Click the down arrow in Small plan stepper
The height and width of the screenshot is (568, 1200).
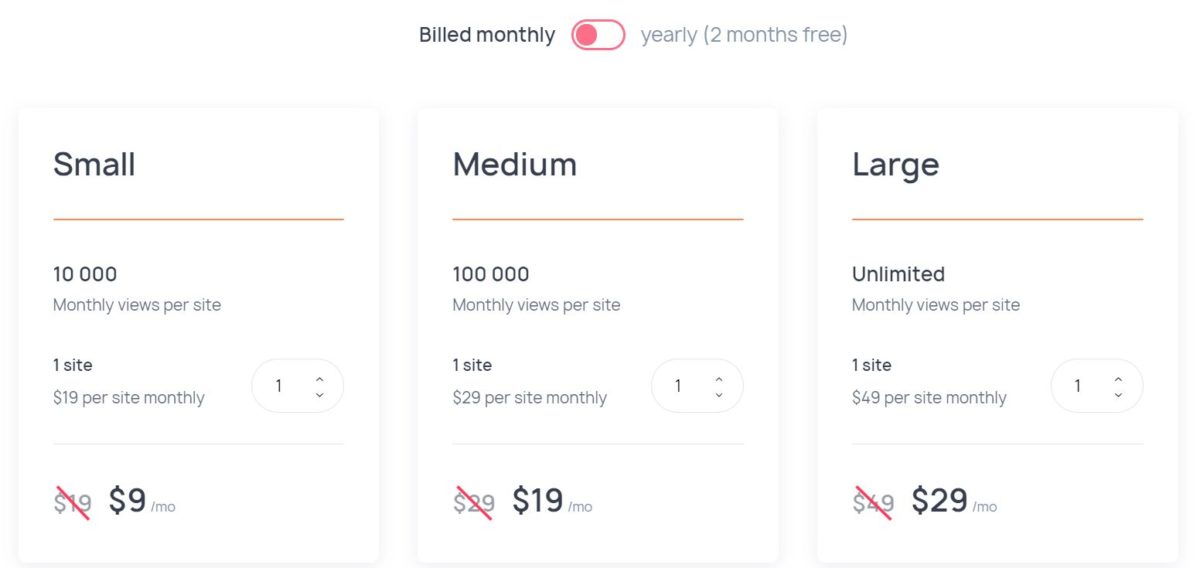319,394
